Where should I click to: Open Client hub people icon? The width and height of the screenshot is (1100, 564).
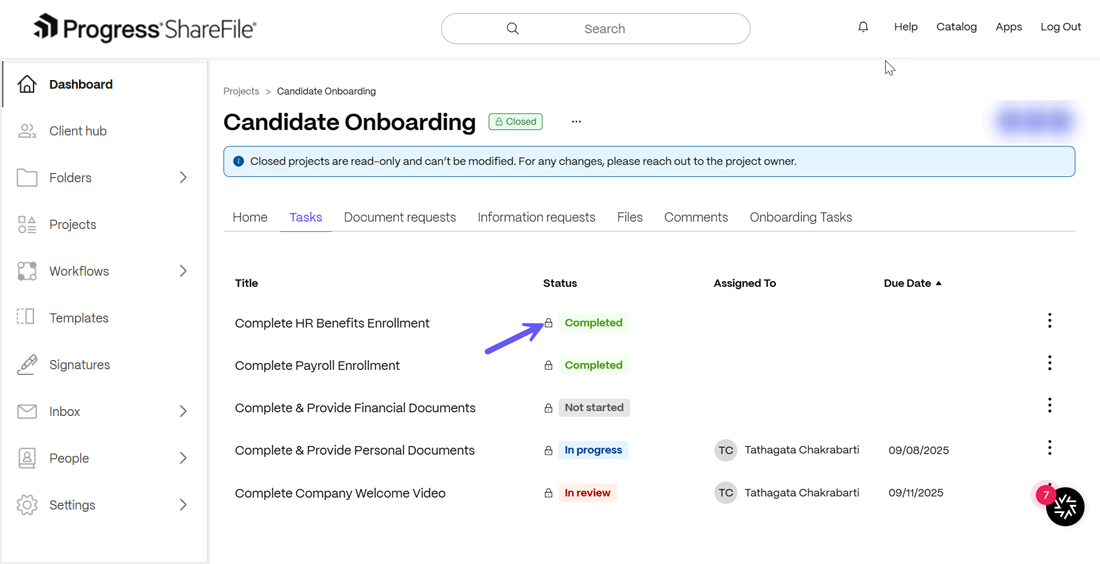(x=27, y=131)
